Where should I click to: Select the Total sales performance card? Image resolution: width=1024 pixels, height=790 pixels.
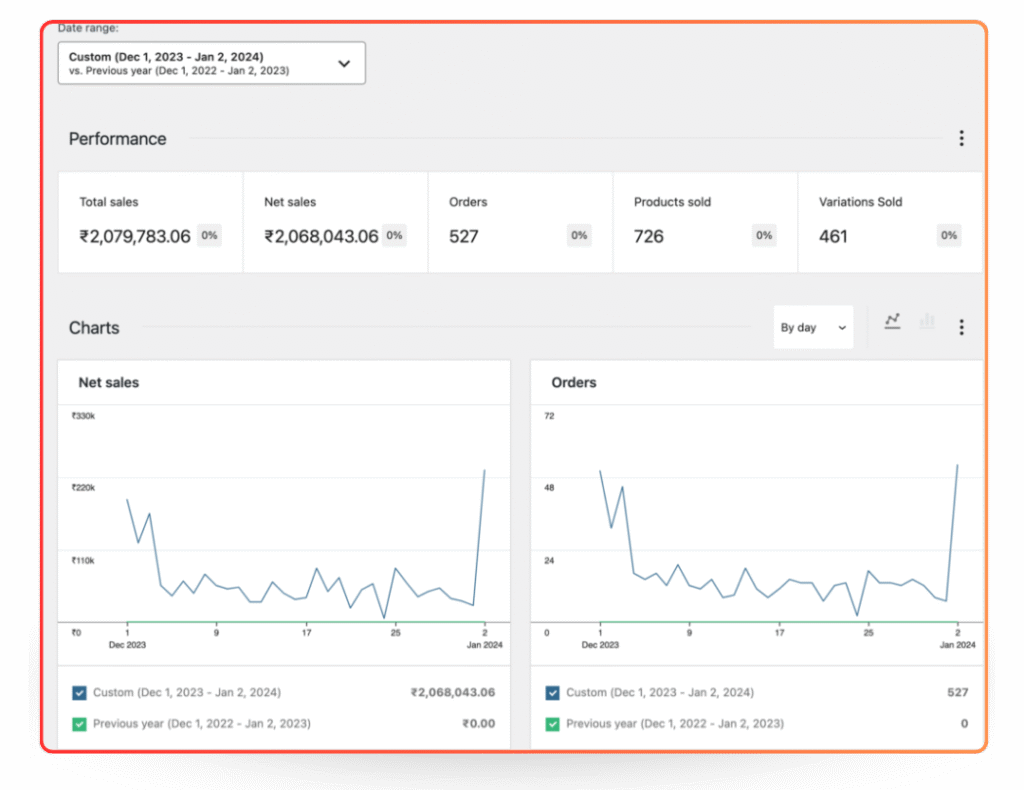click(x=150, y=222)
